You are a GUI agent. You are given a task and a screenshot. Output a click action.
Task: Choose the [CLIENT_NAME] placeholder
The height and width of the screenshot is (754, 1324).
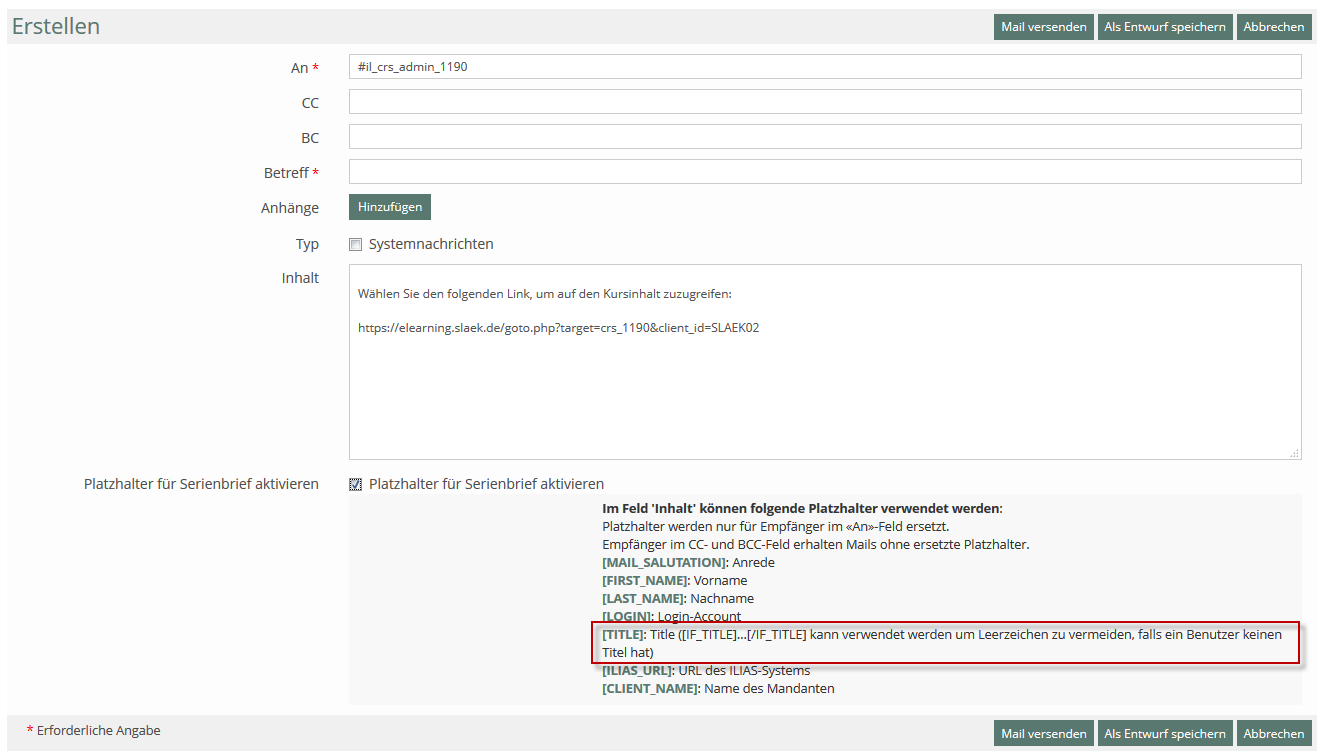(x=650, y=689)
